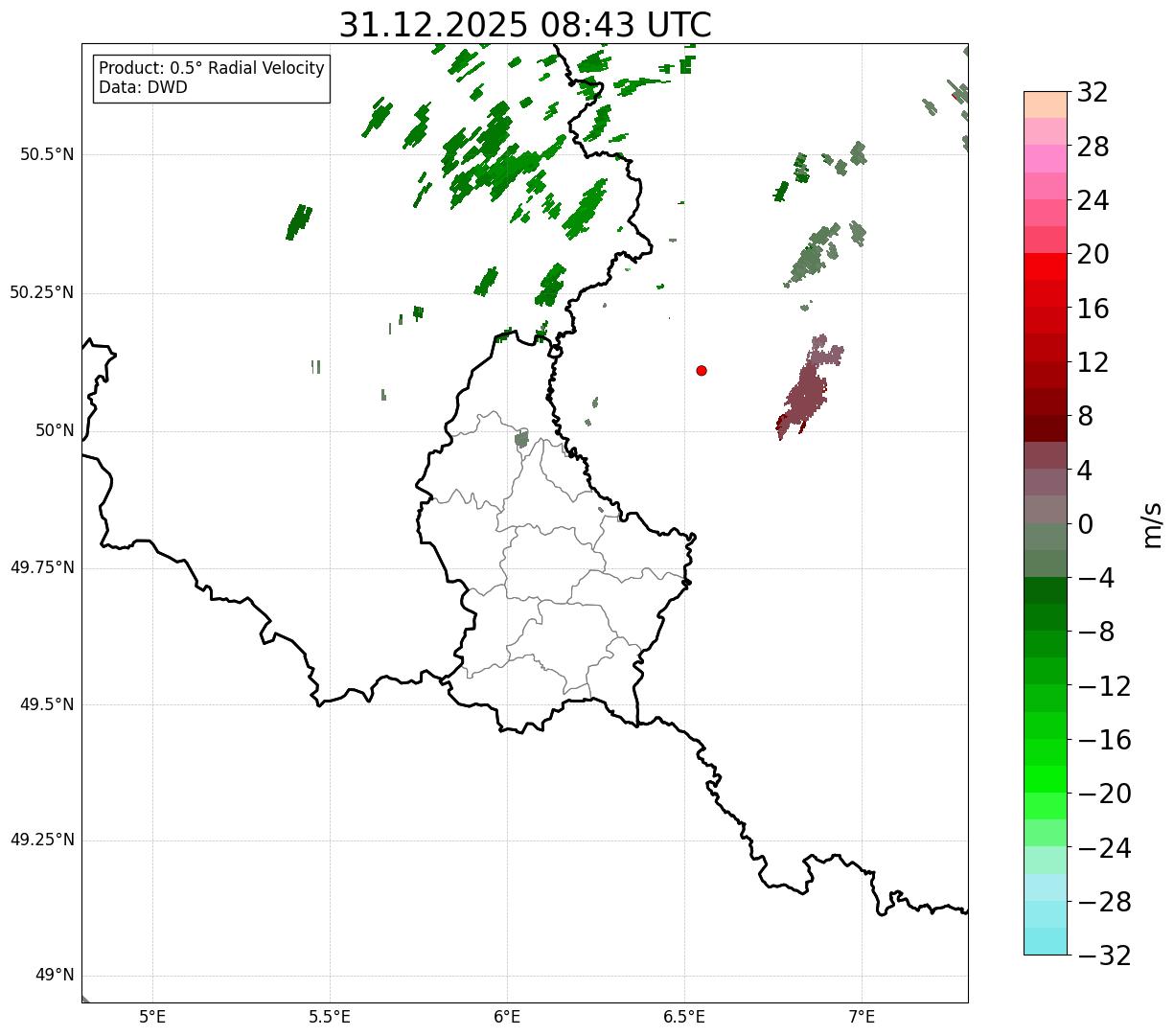Click the colorbar value 24
1174x1036 pixels.
(x=1093, y=200)
